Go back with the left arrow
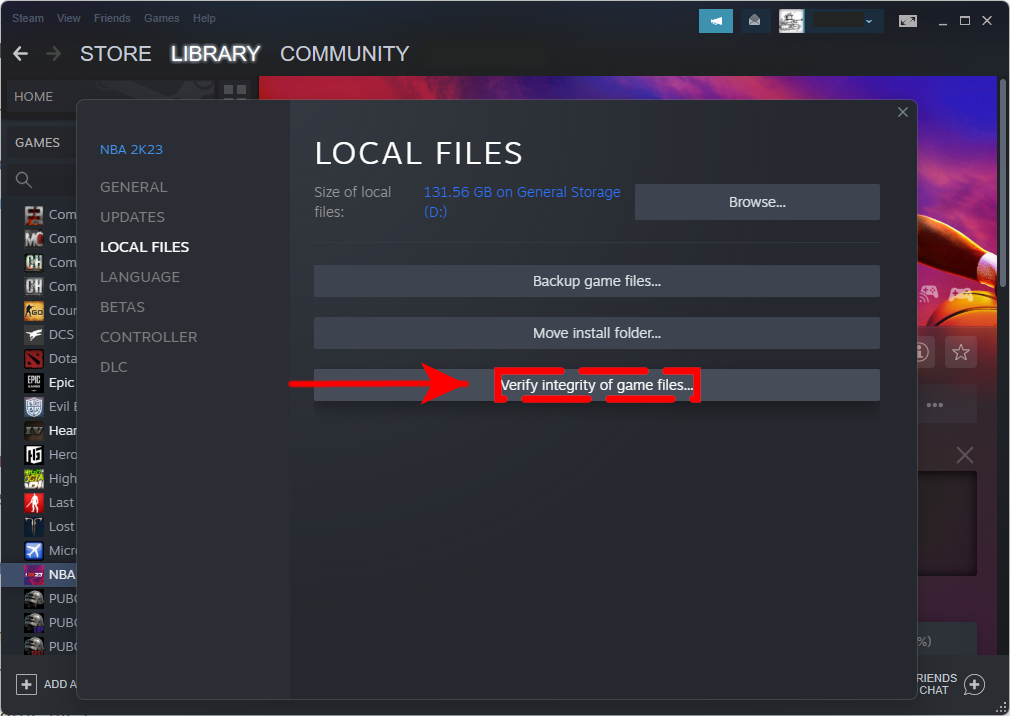Screen dimensions: 1010x716 click(21, 53)
